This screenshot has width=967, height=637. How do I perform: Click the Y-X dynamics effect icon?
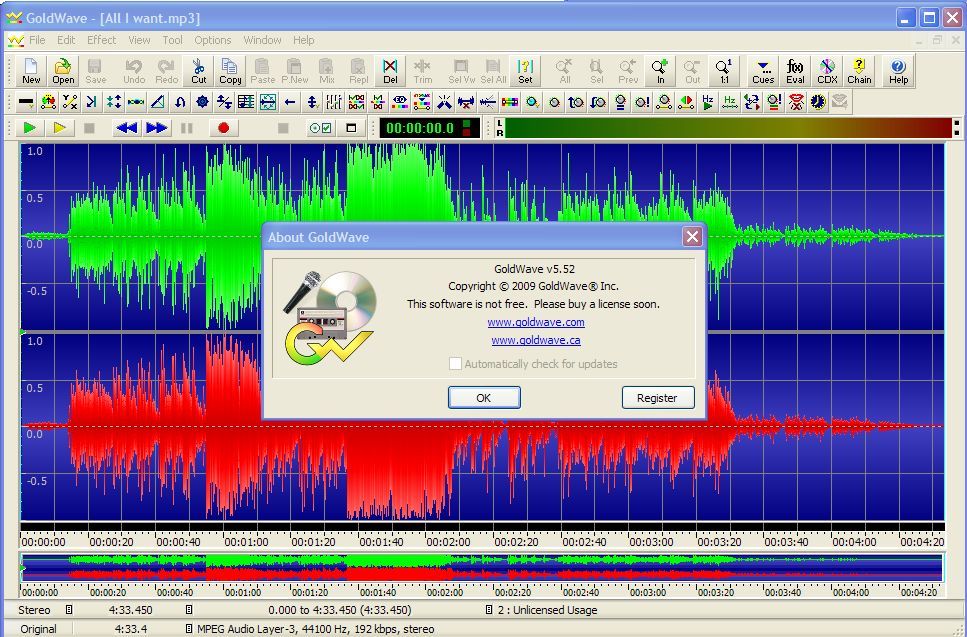click(x=70, y=102)
